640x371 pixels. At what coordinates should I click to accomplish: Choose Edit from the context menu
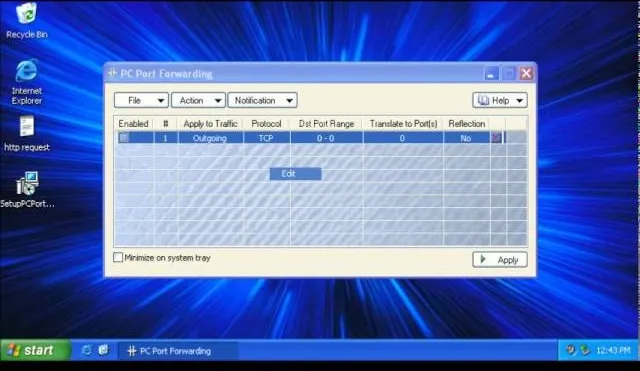coord(296,174)
